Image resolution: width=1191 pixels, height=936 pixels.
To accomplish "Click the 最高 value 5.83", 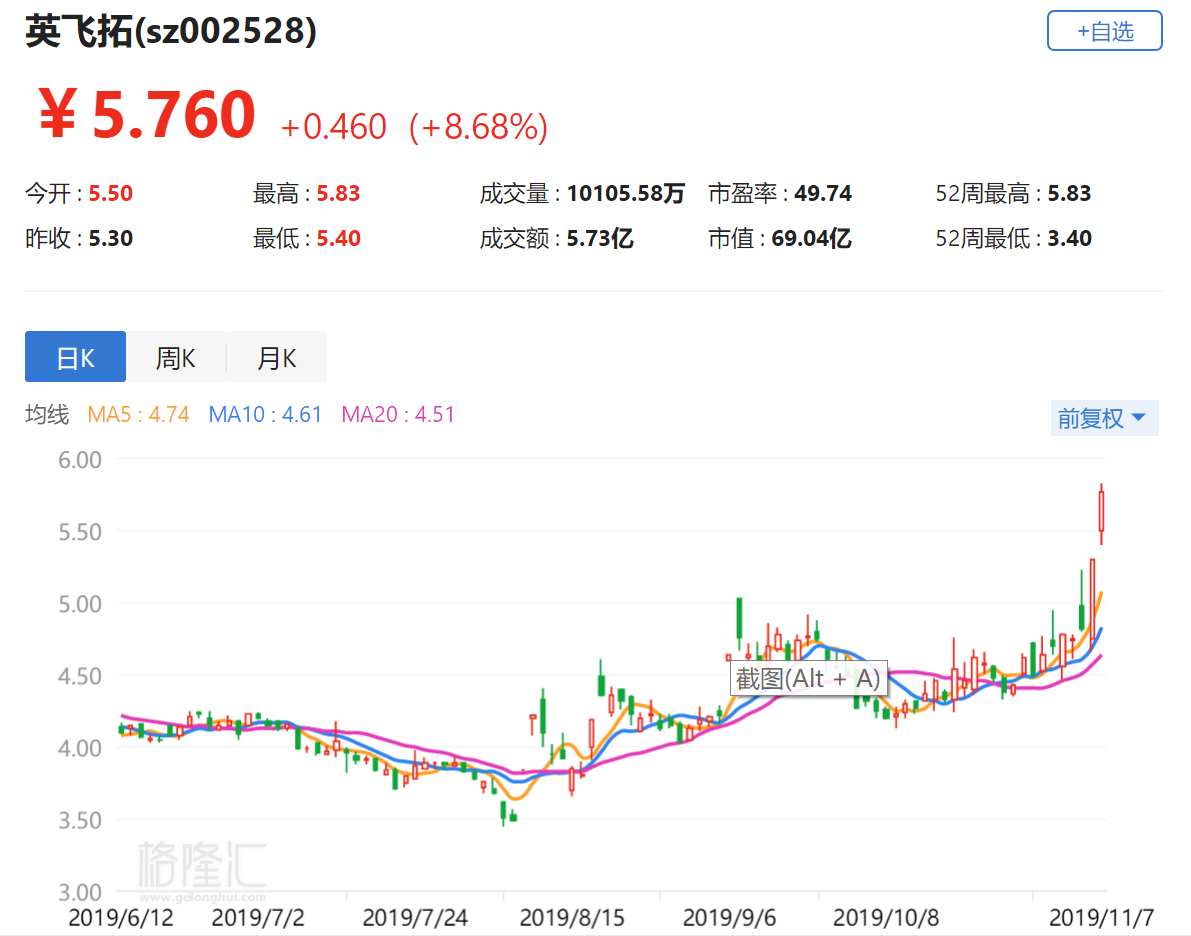I will [338, 194].
